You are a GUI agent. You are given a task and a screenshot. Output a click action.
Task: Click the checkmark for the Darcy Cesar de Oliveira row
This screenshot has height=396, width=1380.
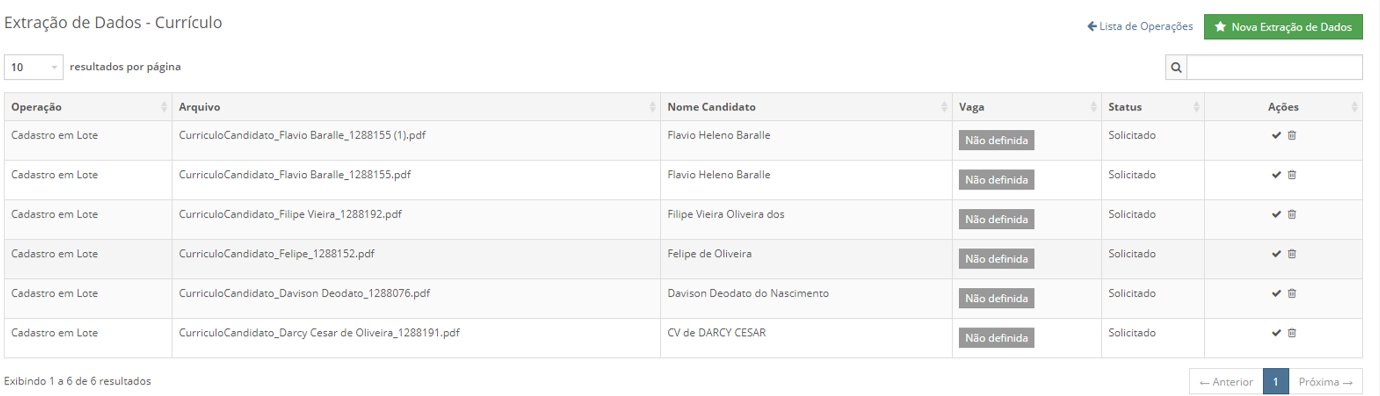click(1276, 333)
